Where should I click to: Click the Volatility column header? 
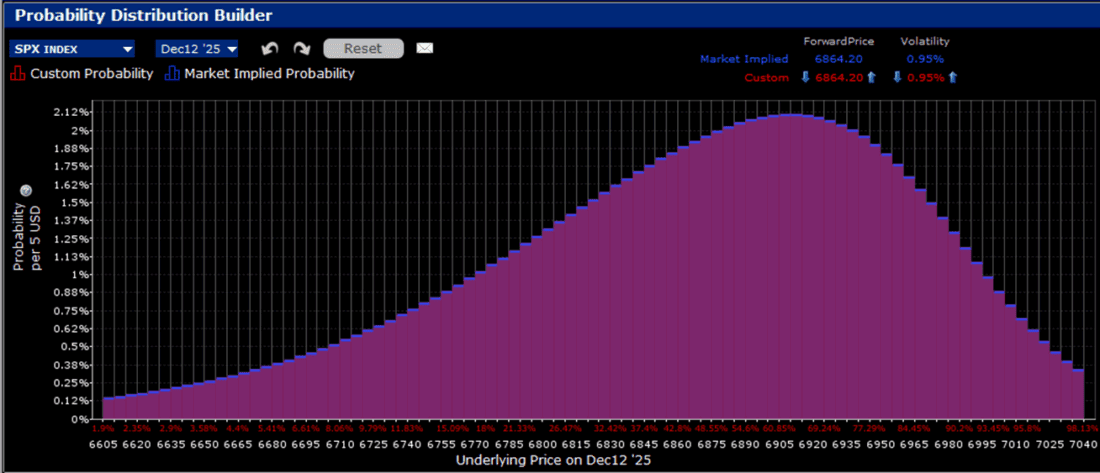tap(925, 41)
